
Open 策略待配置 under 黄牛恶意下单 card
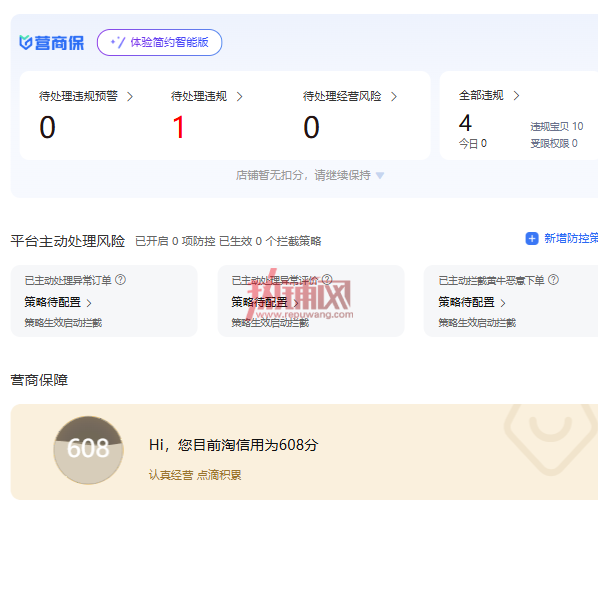click(472, 302)
